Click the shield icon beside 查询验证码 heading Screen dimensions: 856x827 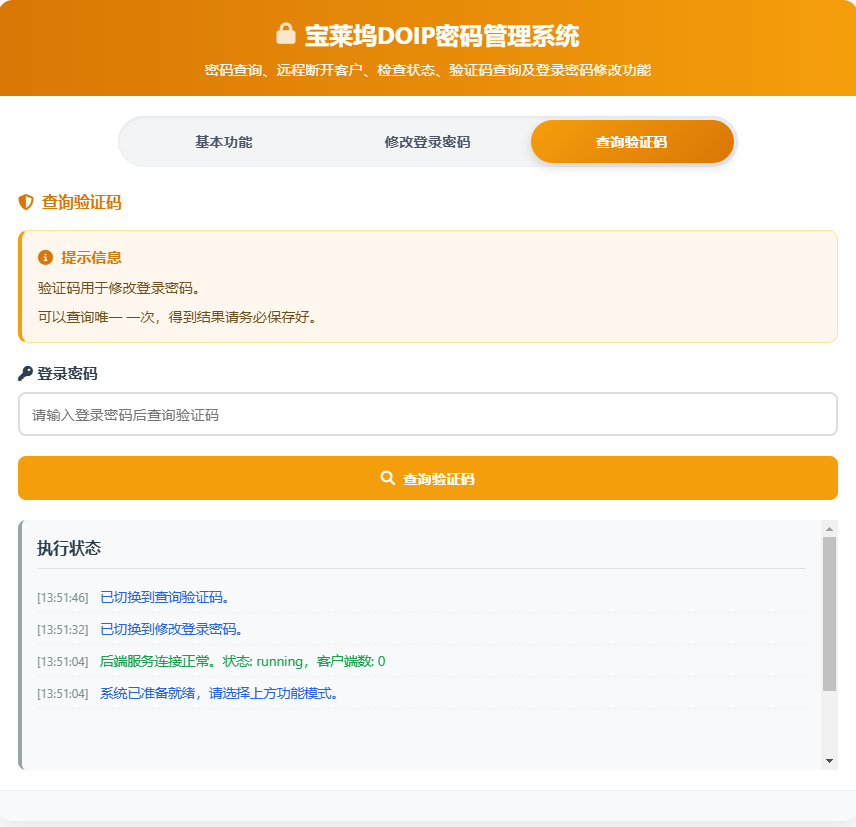(24, 202)
